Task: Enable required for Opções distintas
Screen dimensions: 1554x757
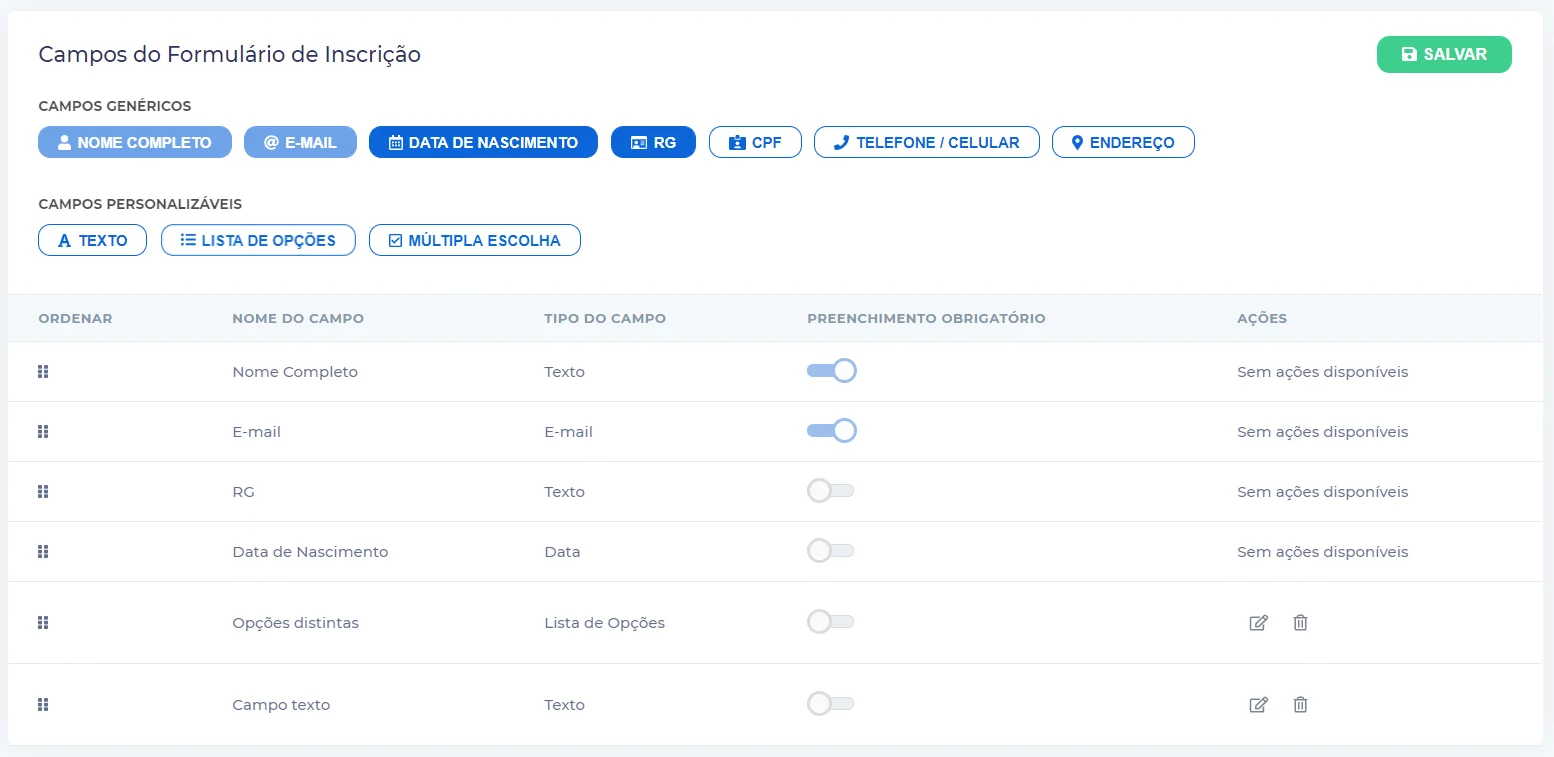Action: (x=831, y=622)
